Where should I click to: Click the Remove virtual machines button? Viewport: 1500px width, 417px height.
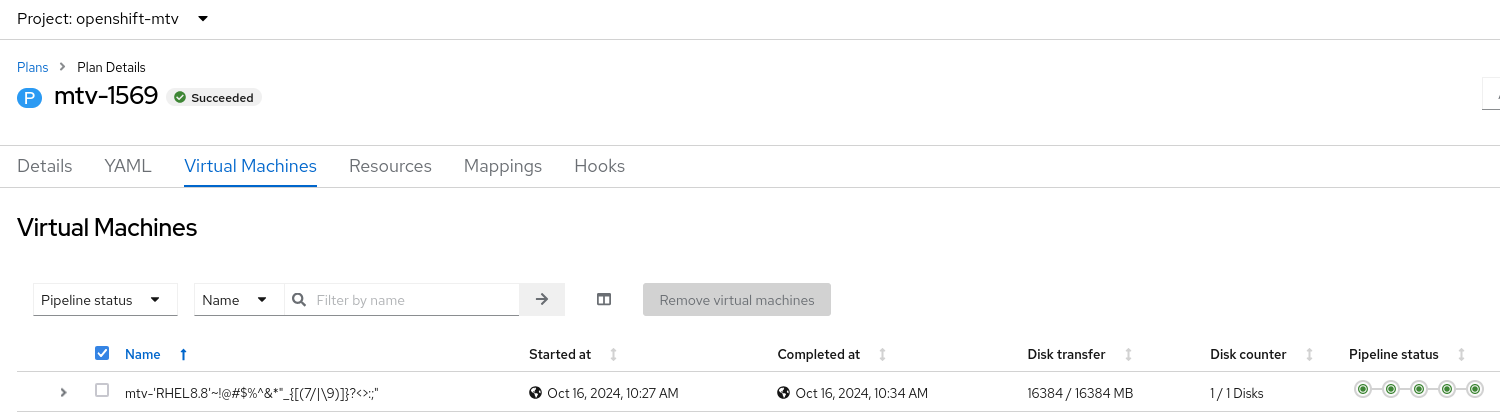tap(737, 299)
